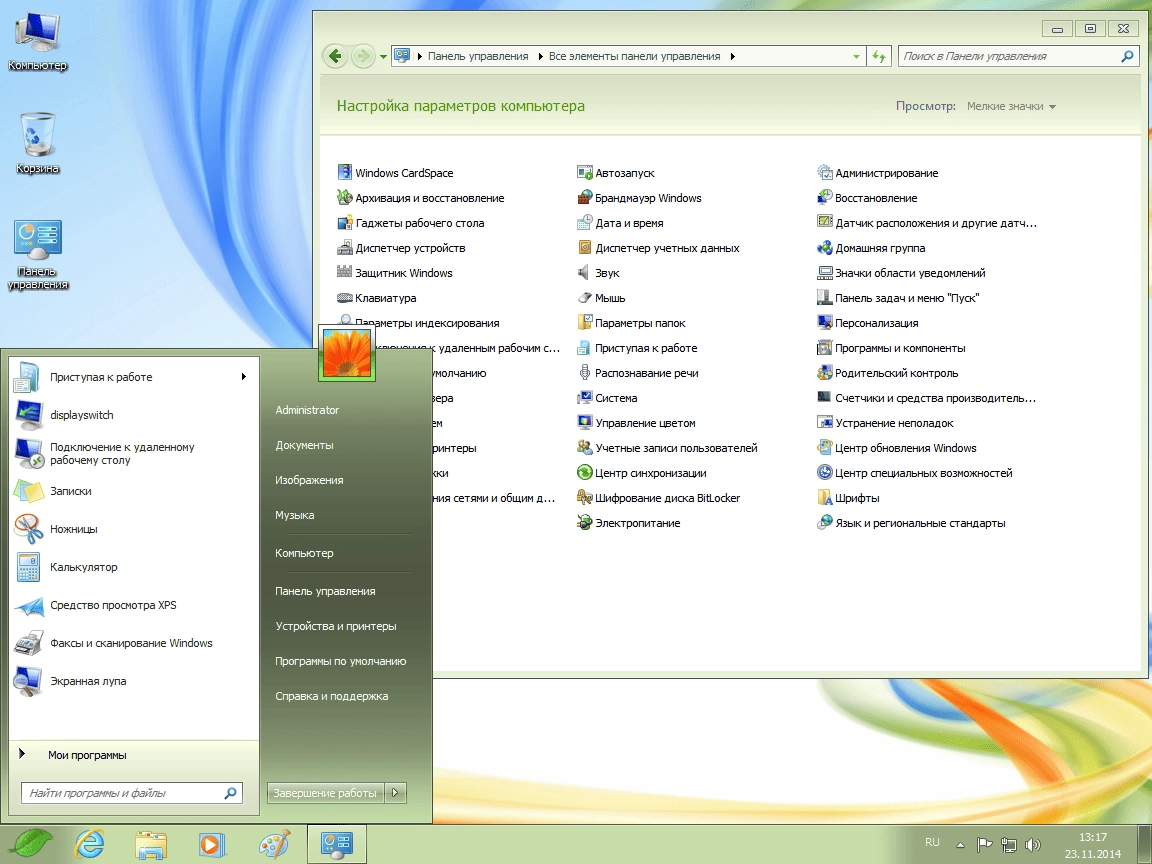Open the Персонализация icon

824,323
